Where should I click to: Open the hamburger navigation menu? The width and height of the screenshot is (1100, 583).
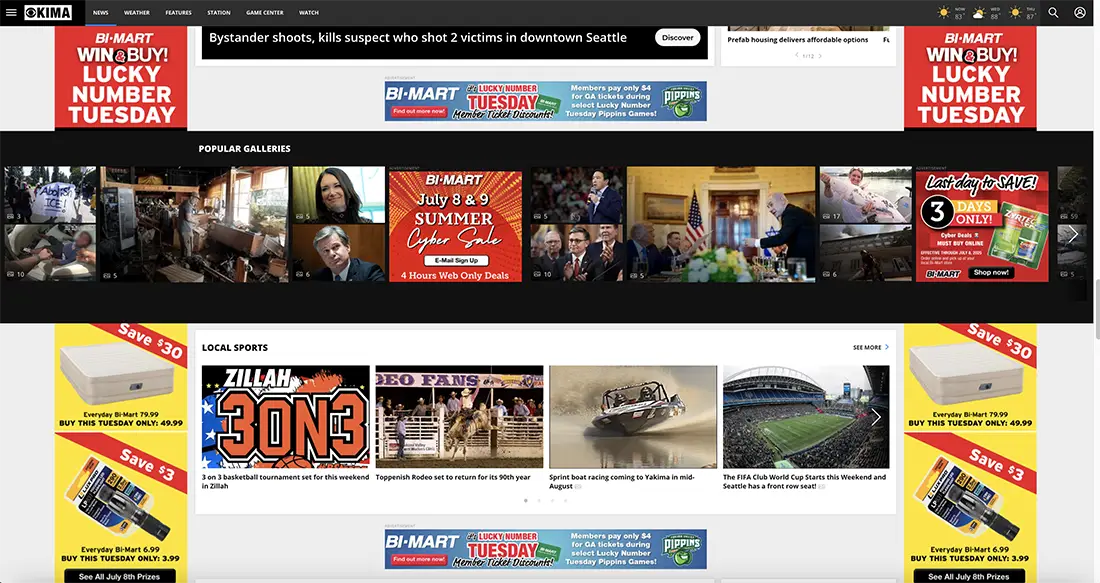click(11, 13)
